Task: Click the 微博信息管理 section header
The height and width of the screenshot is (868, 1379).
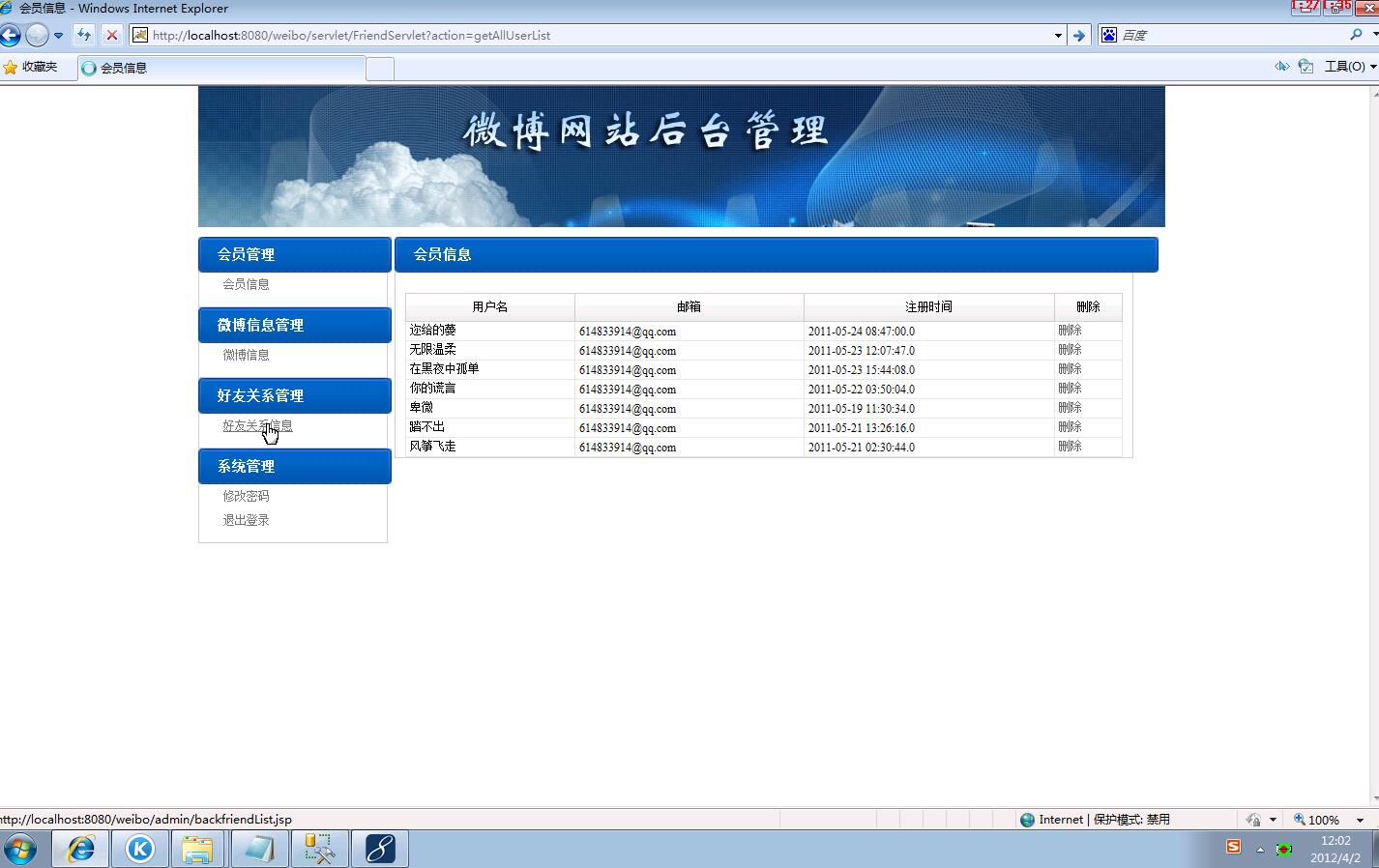Action: pos(295,325)
